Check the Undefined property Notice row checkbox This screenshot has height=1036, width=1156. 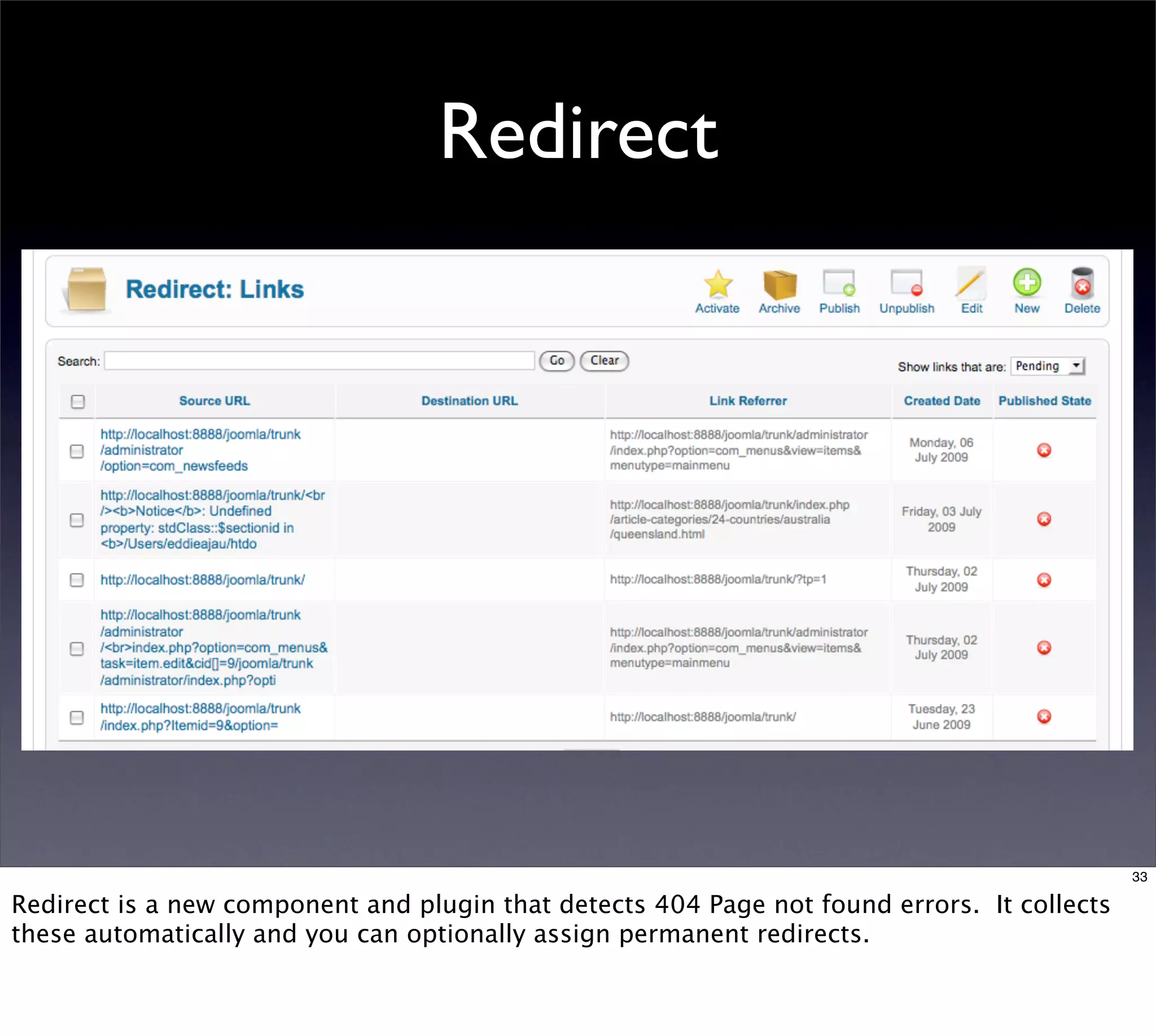(77, 520)
